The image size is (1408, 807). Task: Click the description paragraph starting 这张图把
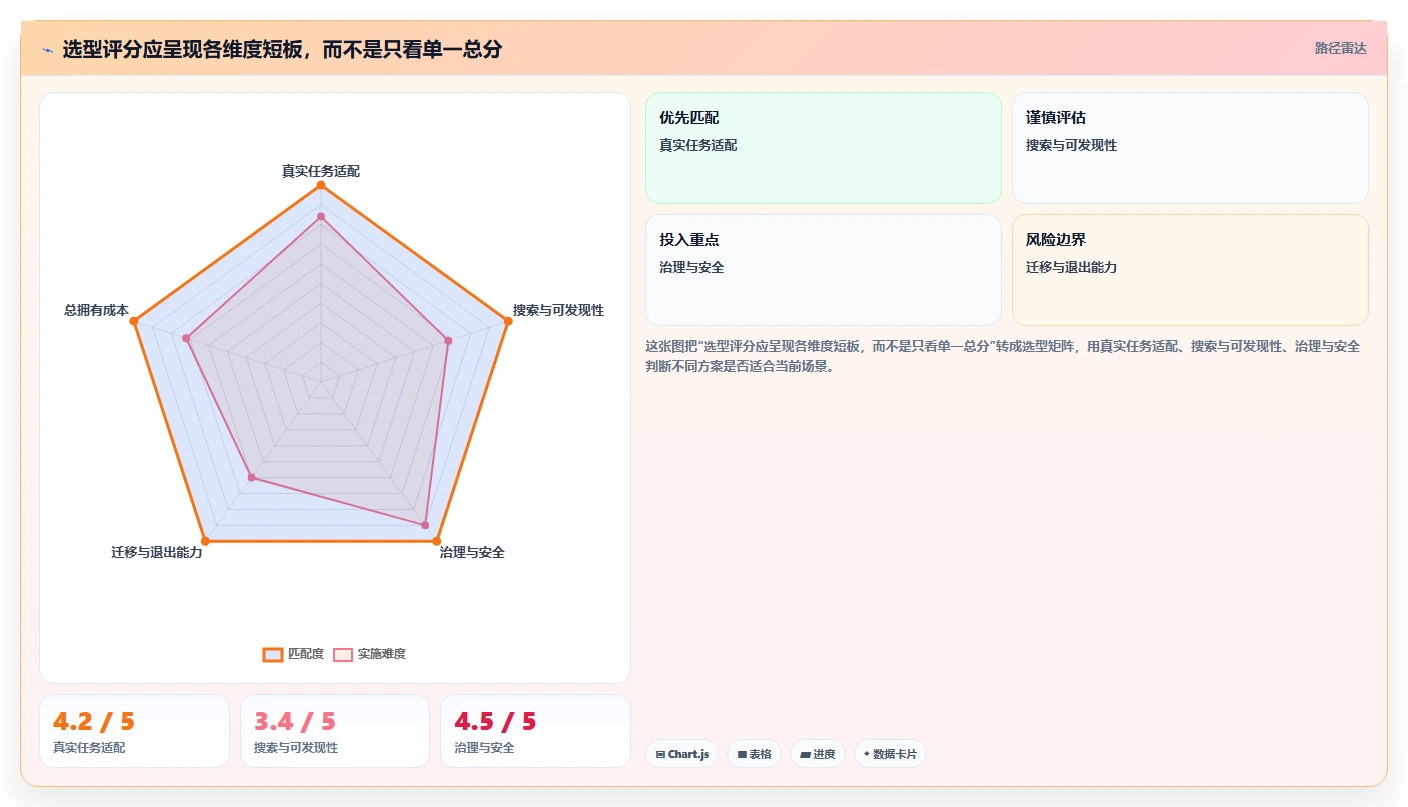[1003, 356]
